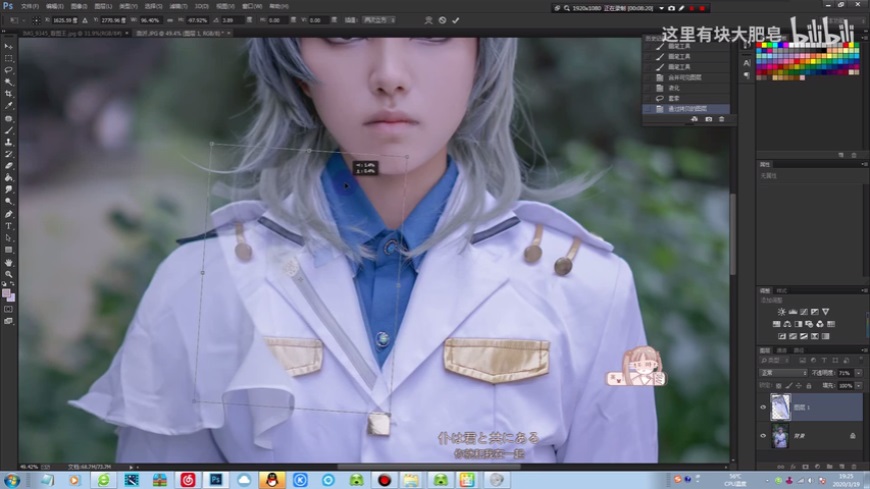This screenshot has height=489, width=870.
Task: Open the Properties panel flyout menu
Action: pyautogui.click(x=863, y=165)
